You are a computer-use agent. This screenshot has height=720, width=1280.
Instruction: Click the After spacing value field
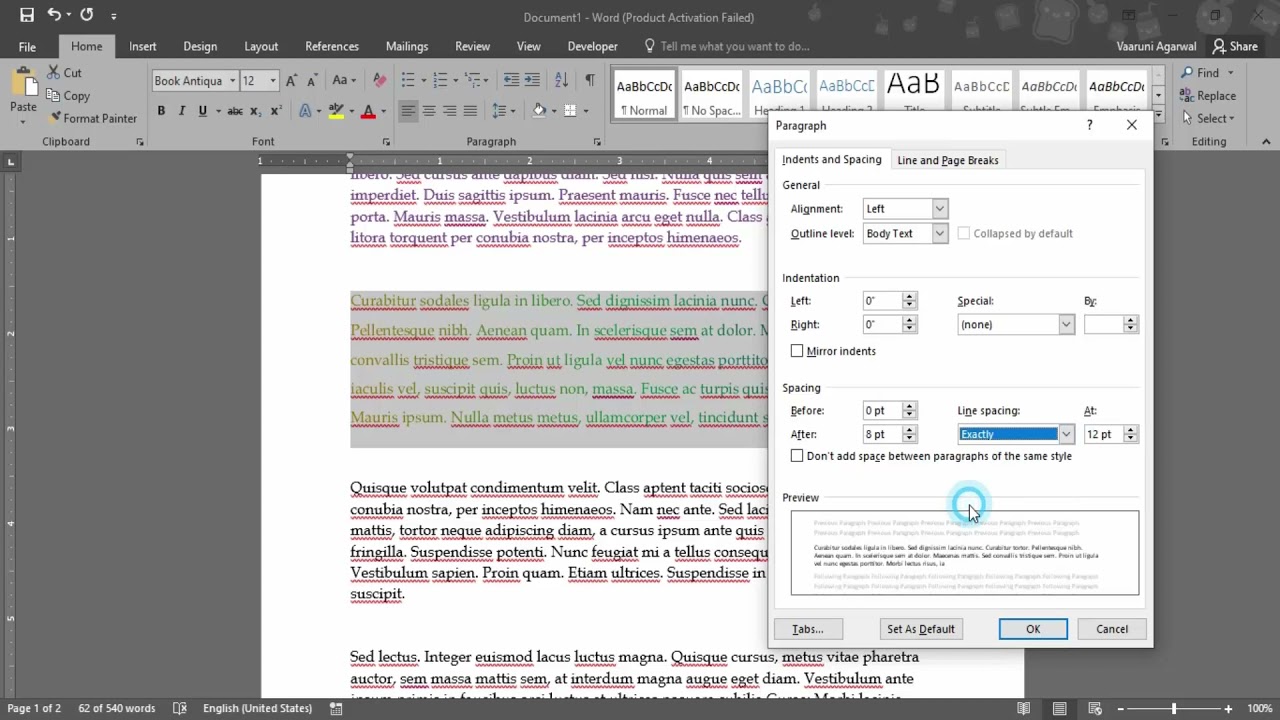coord(882,434)
